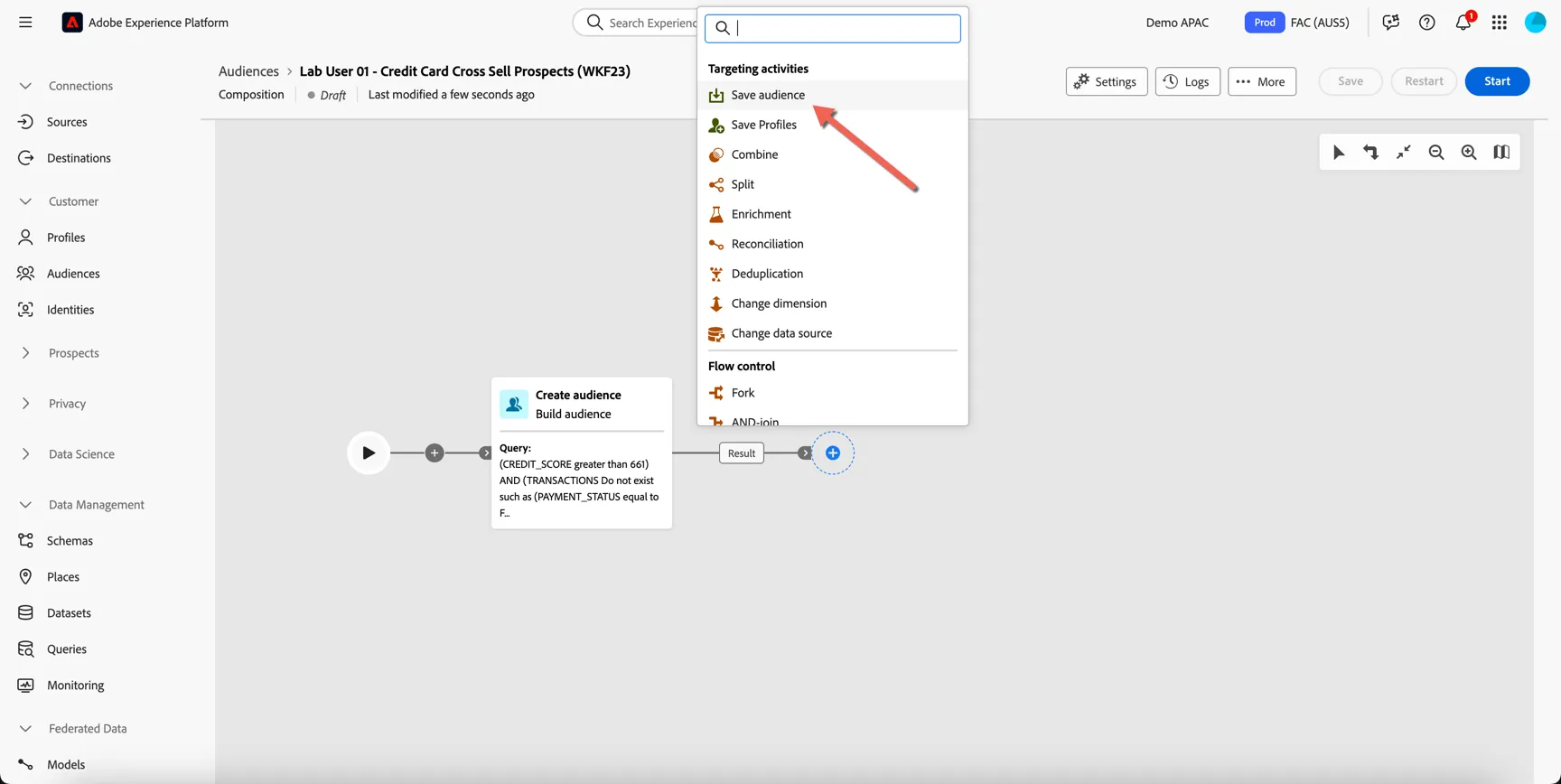Click the blue add activity plus node

(833, 453)
